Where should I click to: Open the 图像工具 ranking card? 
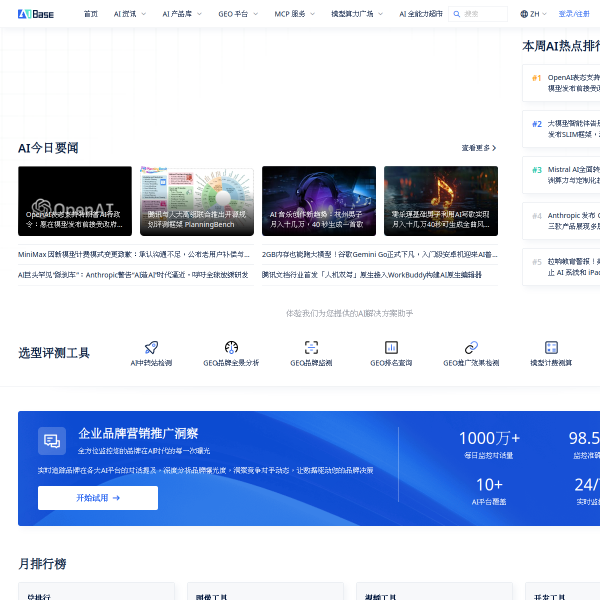265,591
